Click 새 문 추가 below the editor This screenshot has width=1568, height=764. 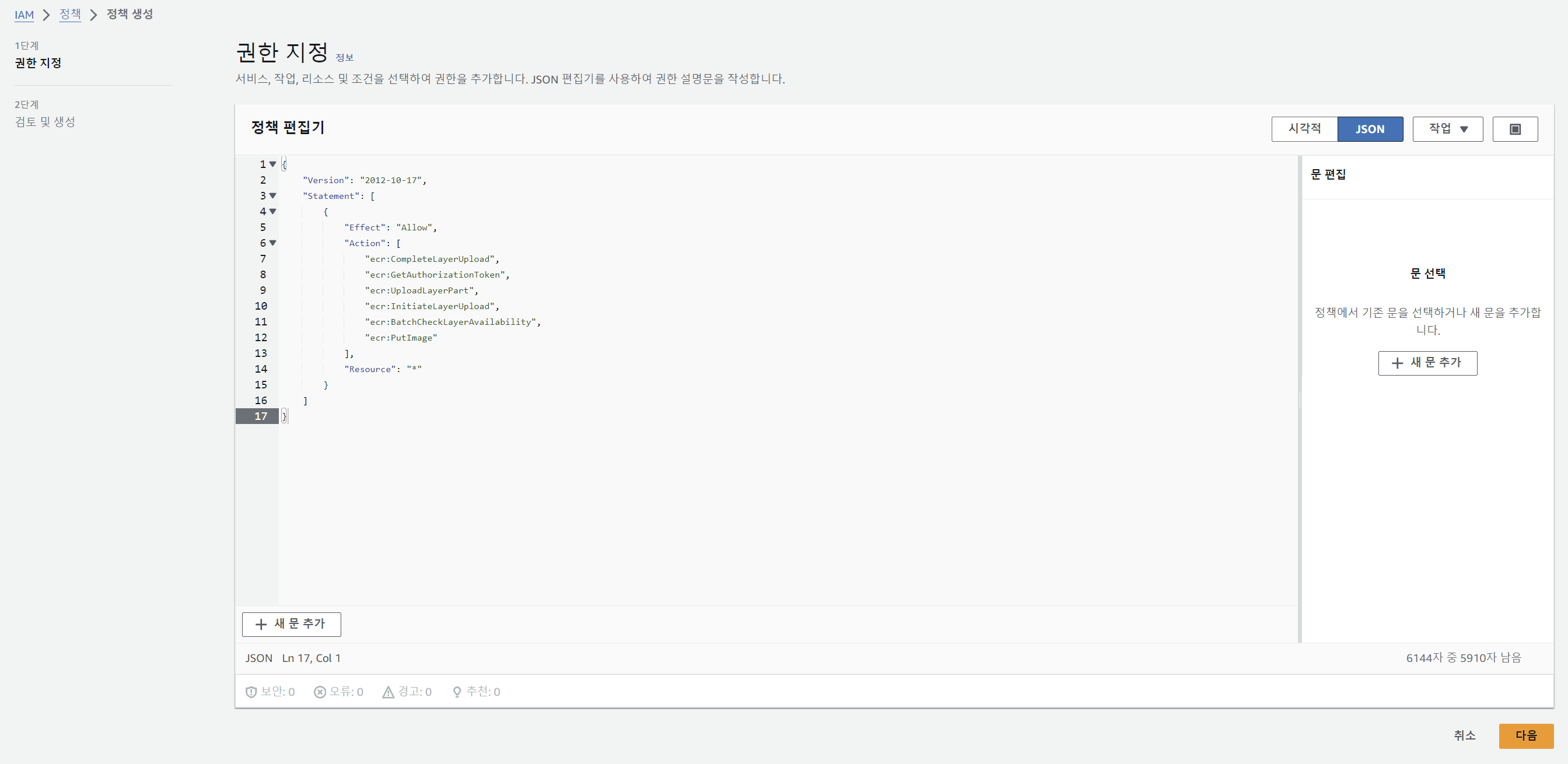[292, 624]
